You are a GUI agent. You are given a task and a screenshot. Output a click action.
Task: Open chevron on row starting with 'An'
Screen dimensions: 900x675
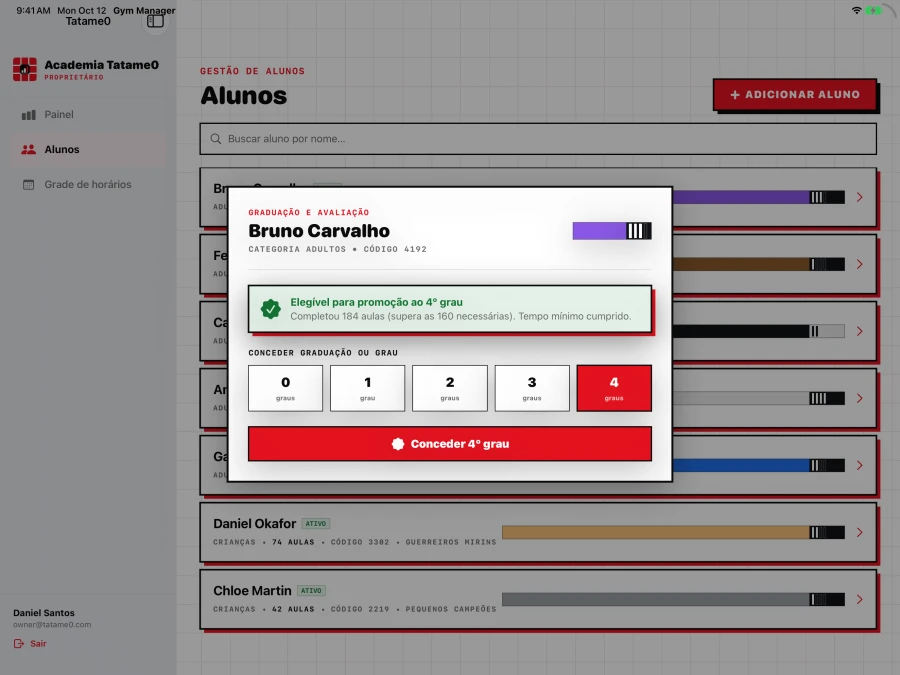point(860,398)
